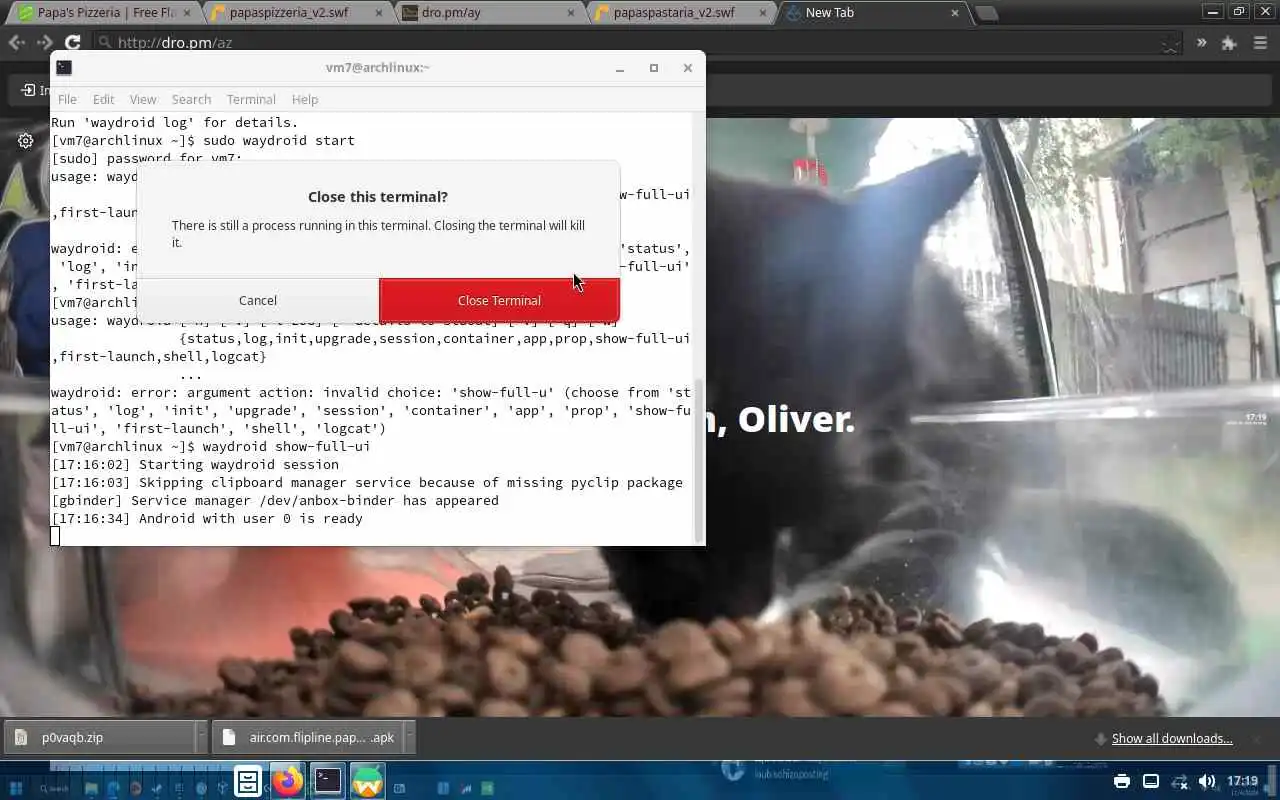
Task: Open Firefox from the taskbar
Action: point(288,781)
